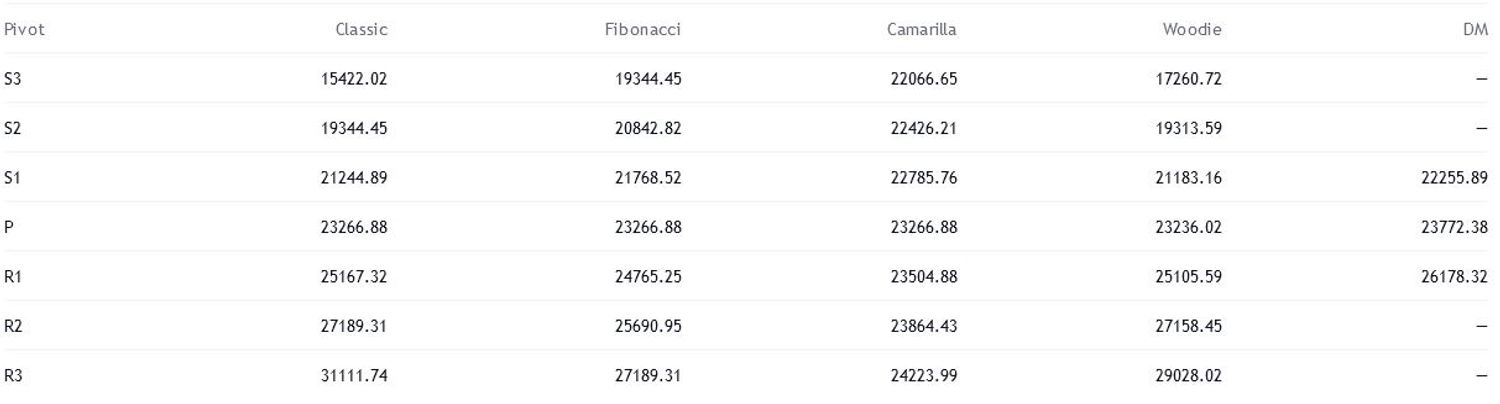Click Camarilla R2 value 23864.43
Viewport: 1500px width, 404px height.
(924, 326)
